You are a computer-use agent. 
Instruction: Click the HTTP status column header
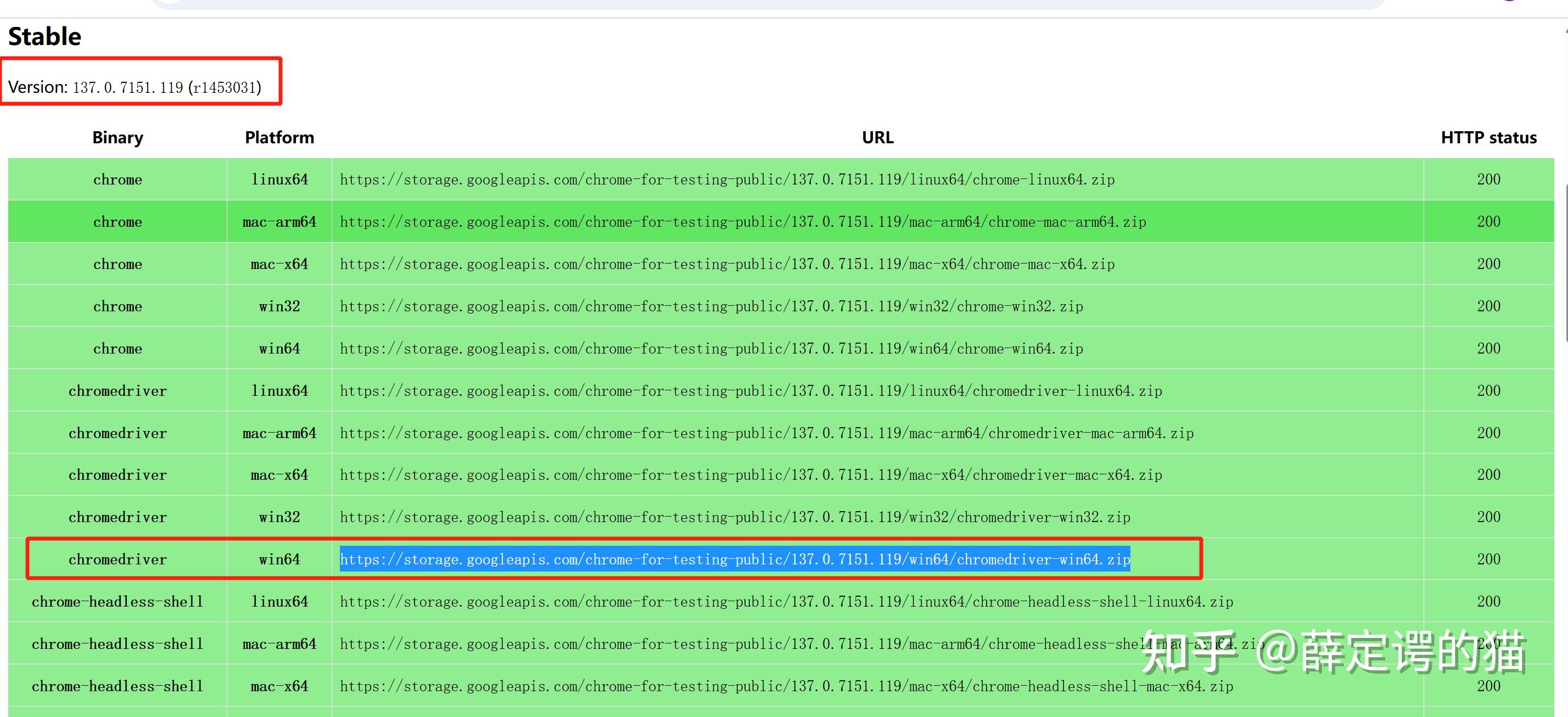point(1488,138)
